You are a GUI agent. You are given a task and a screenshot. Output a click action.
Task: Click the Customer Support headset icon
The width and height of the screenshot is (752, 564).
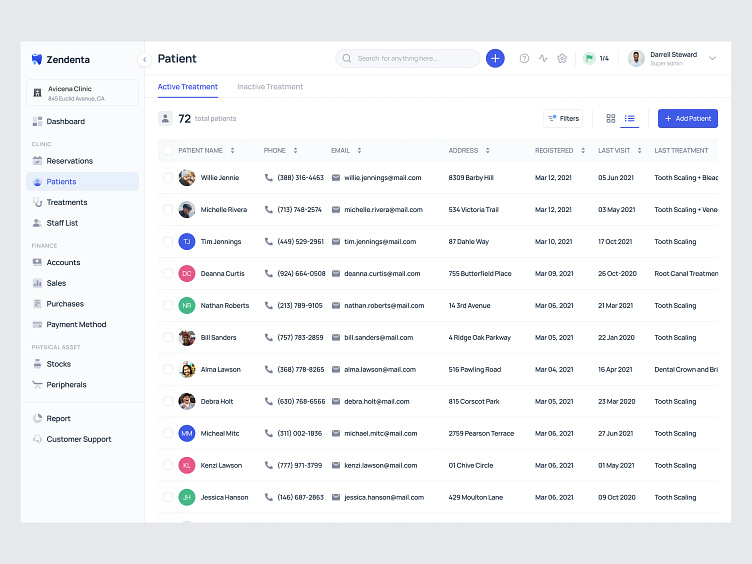coord(37,439)
